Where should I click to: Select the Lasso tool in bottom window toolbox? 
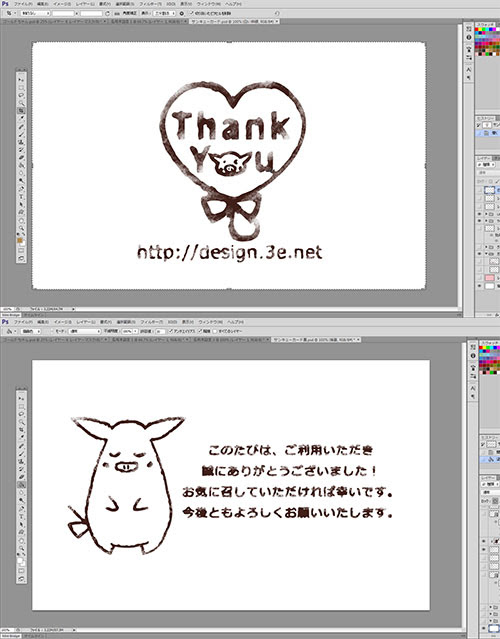(22, 414)
